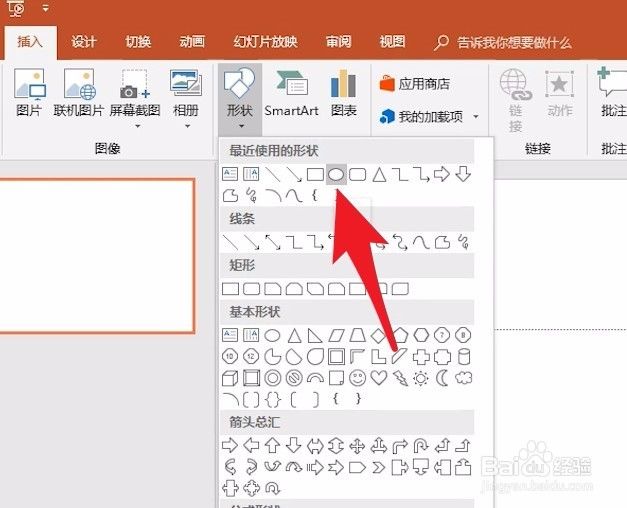Viewport: 627px width, 508px height.
Task: Collapse the 形状 shapes dropdown
Action: tap(240, 98)
